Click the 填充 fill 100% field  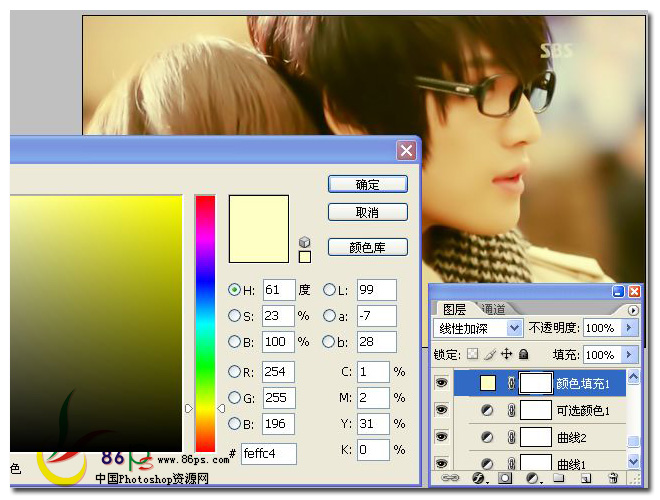tap(602, 355)
